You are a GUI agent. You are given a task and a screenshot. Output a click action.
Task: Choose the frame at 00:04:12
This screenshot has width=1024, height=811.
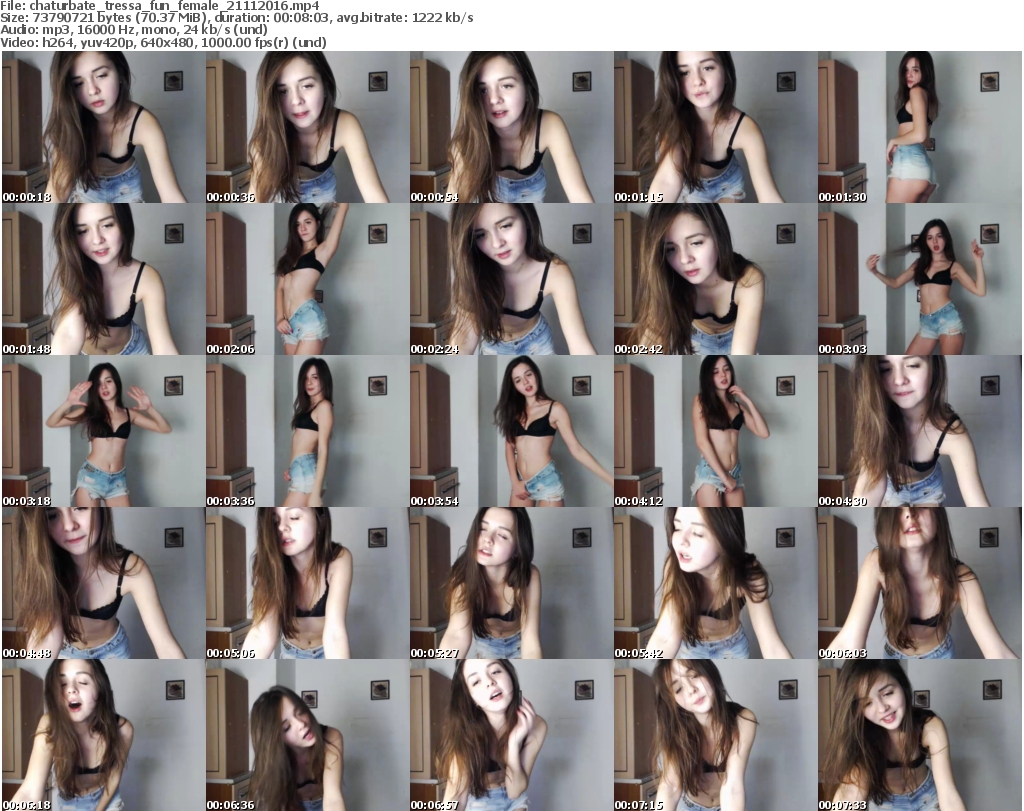point(715,431)
